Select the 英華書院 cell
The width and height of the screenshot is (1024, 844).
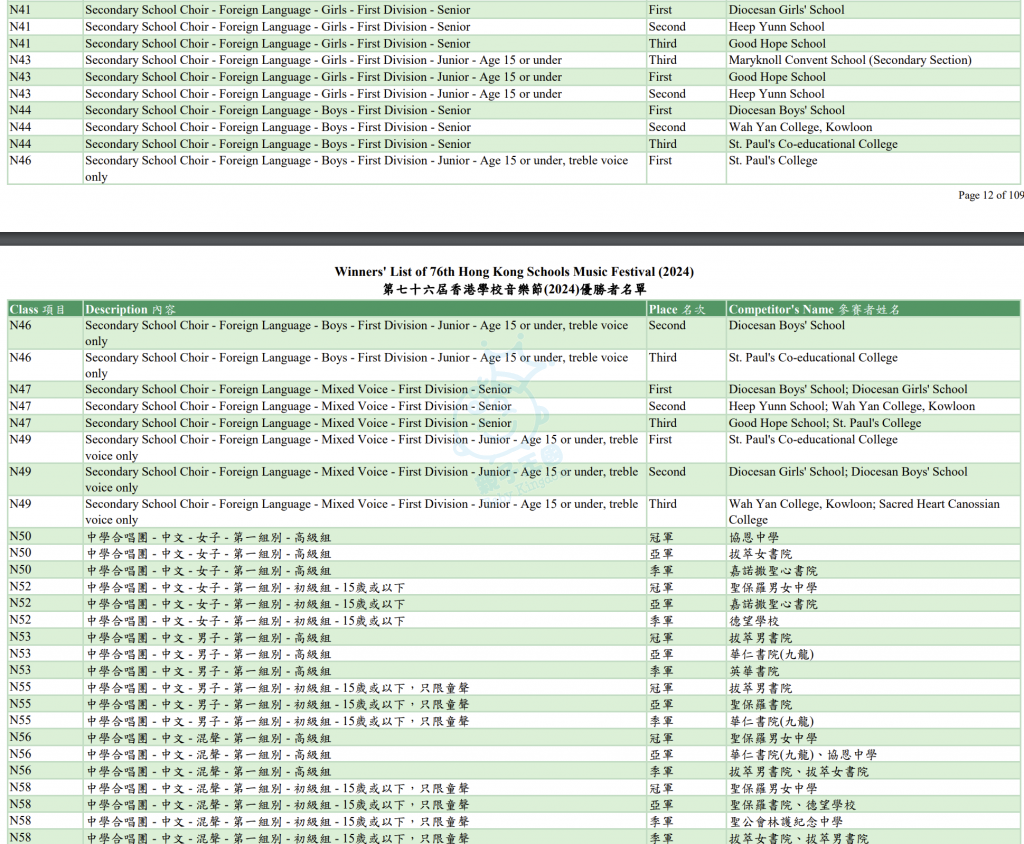[x=754, y=672]
